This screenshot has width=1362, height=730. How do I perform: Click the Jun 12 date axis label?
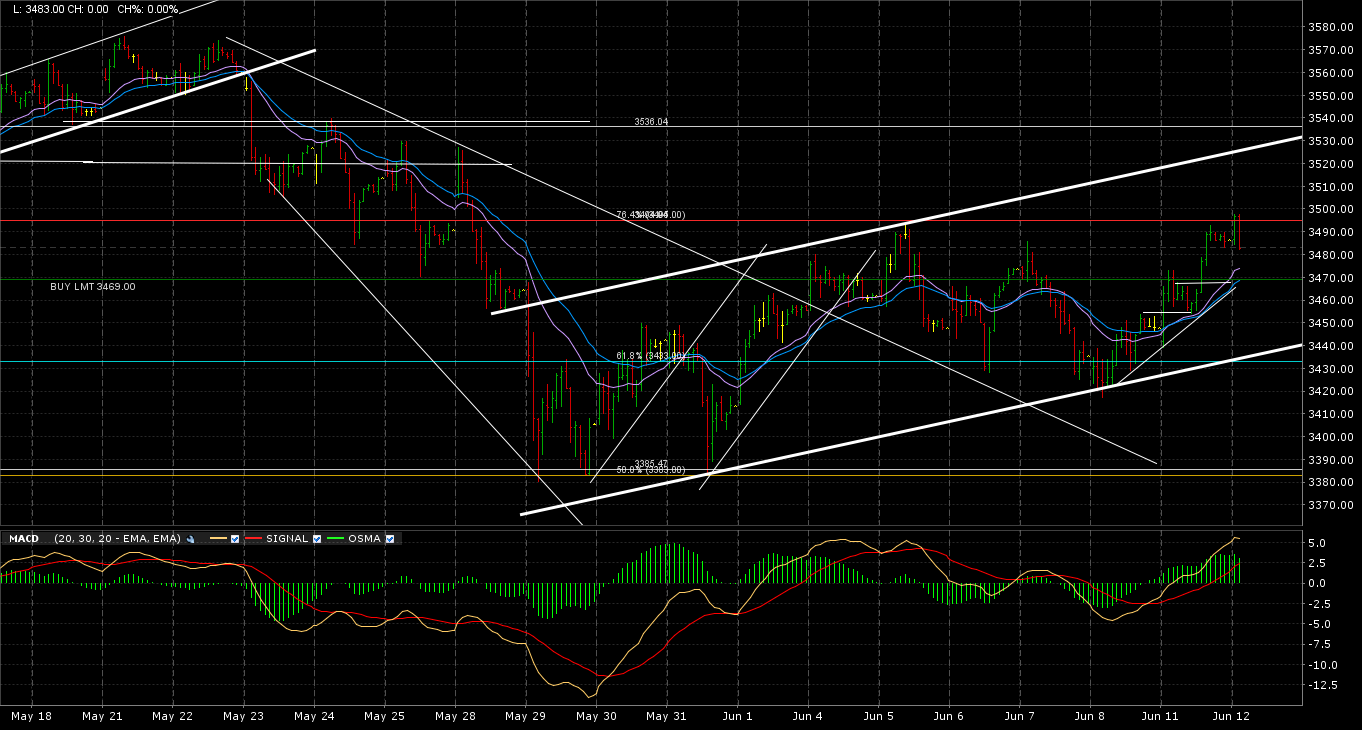(1229, 717)
